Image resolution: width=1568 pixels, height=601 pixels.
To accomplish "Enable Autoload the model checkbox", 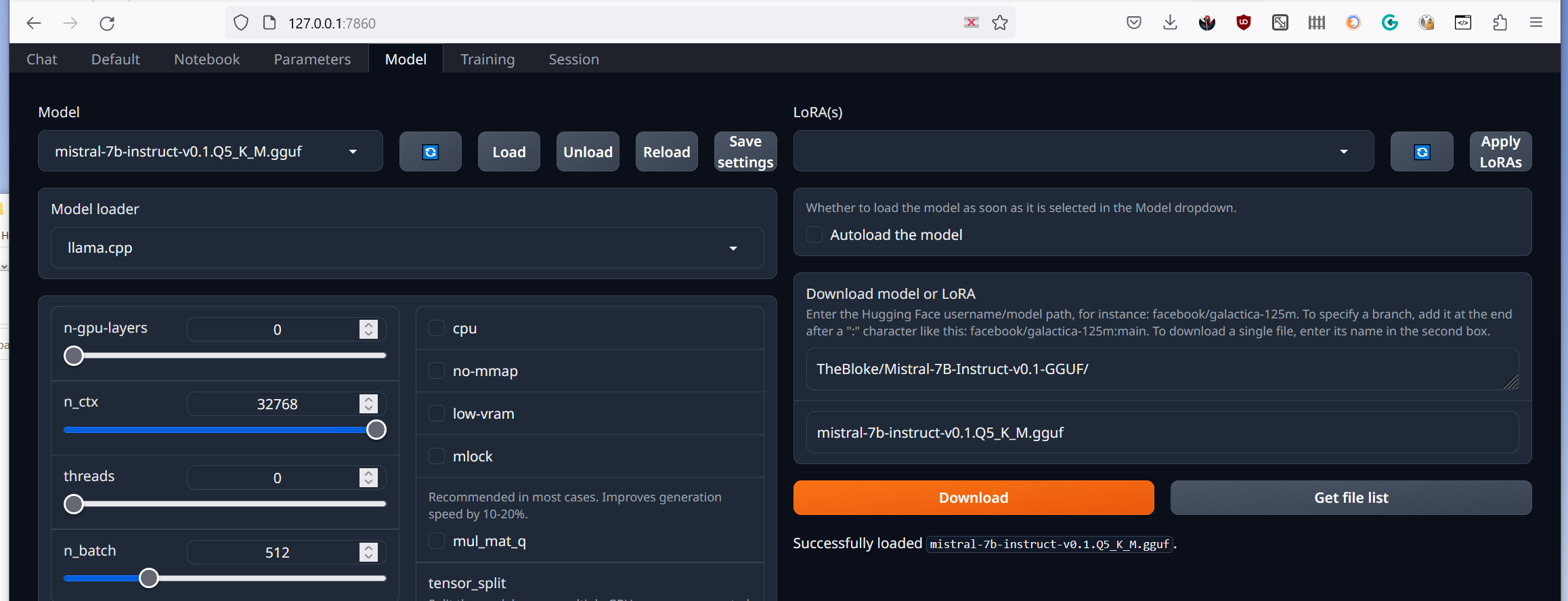I will 814,235.
